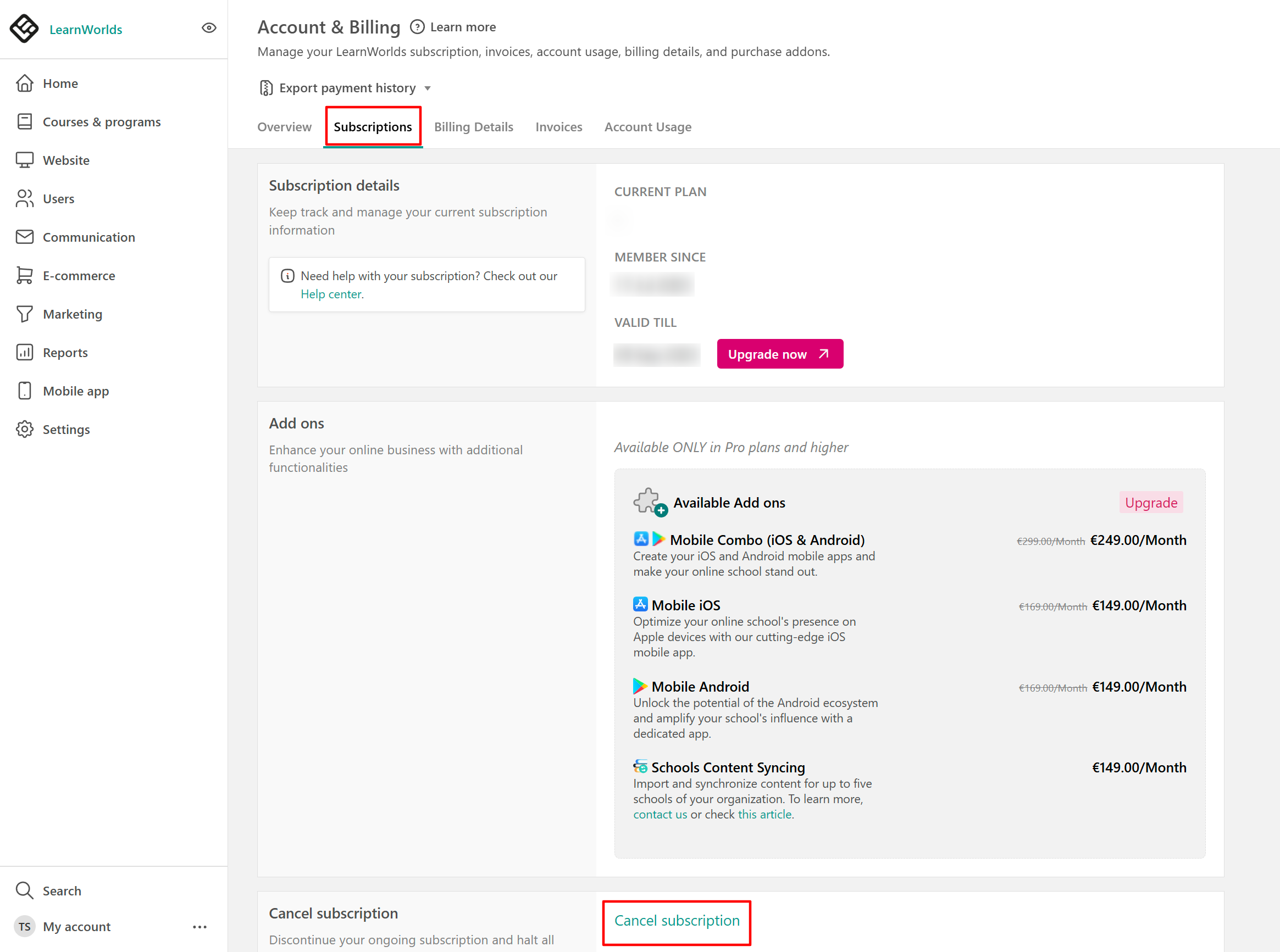1280x952 pixels.
Task: Switch to the Account Usage tab
Action: 647,127
